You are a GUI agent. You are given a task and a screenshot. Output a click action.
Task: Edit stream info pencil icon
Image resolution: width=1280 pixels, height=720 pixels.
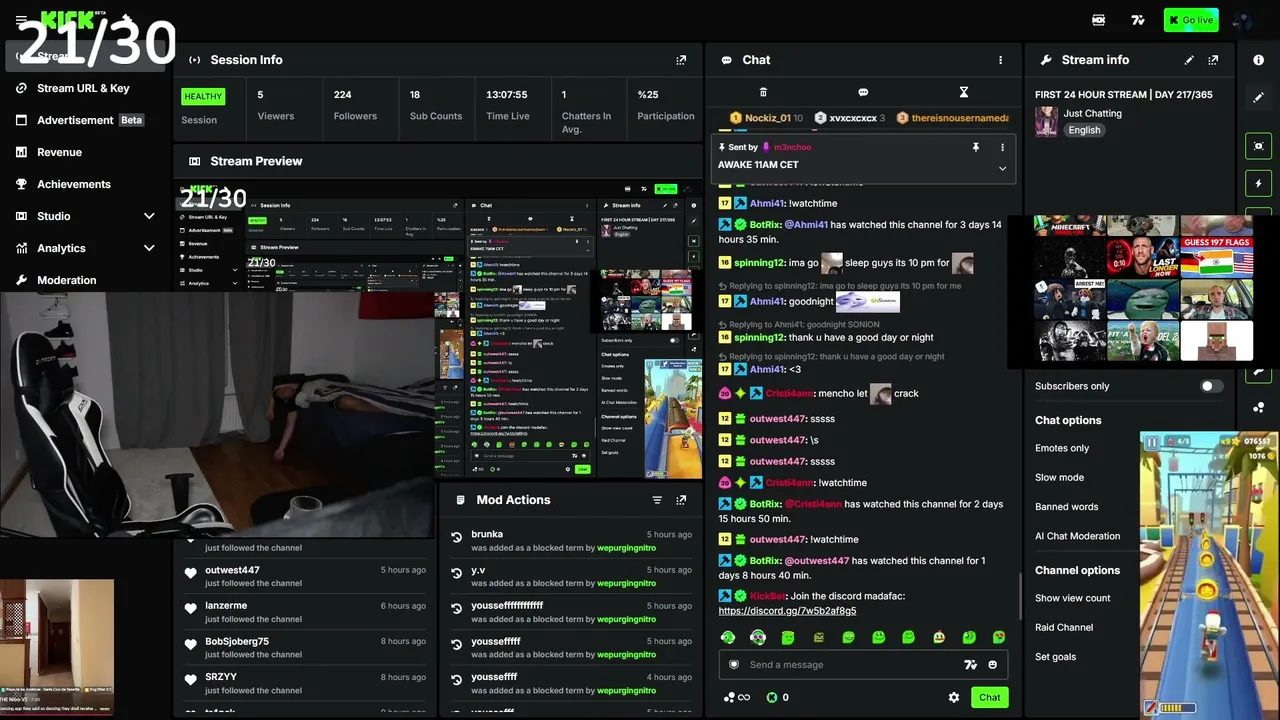[1189, 60]
